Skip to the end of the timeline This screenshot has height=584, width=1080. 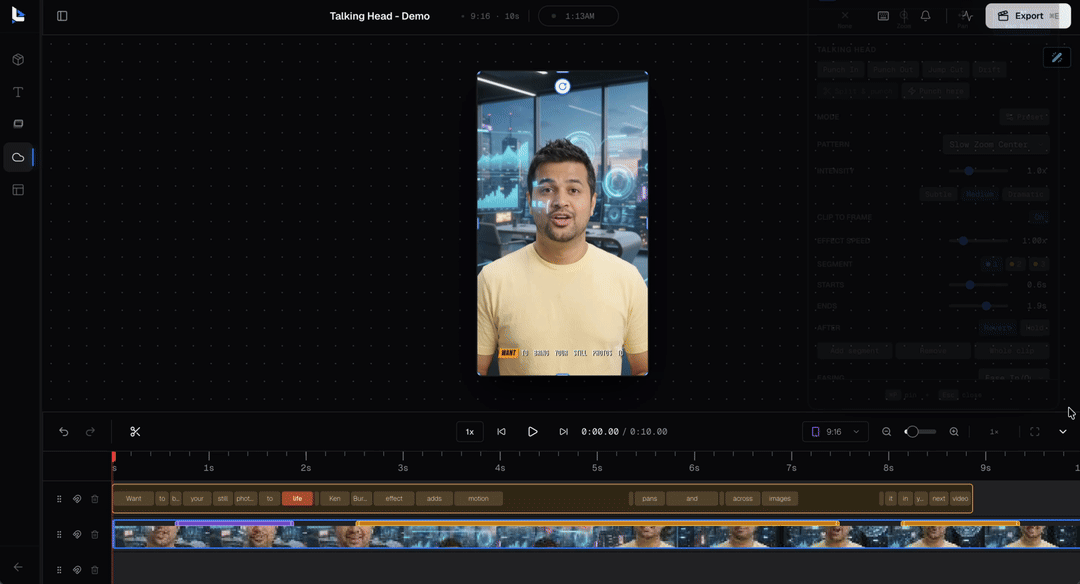tap(563, 432)
